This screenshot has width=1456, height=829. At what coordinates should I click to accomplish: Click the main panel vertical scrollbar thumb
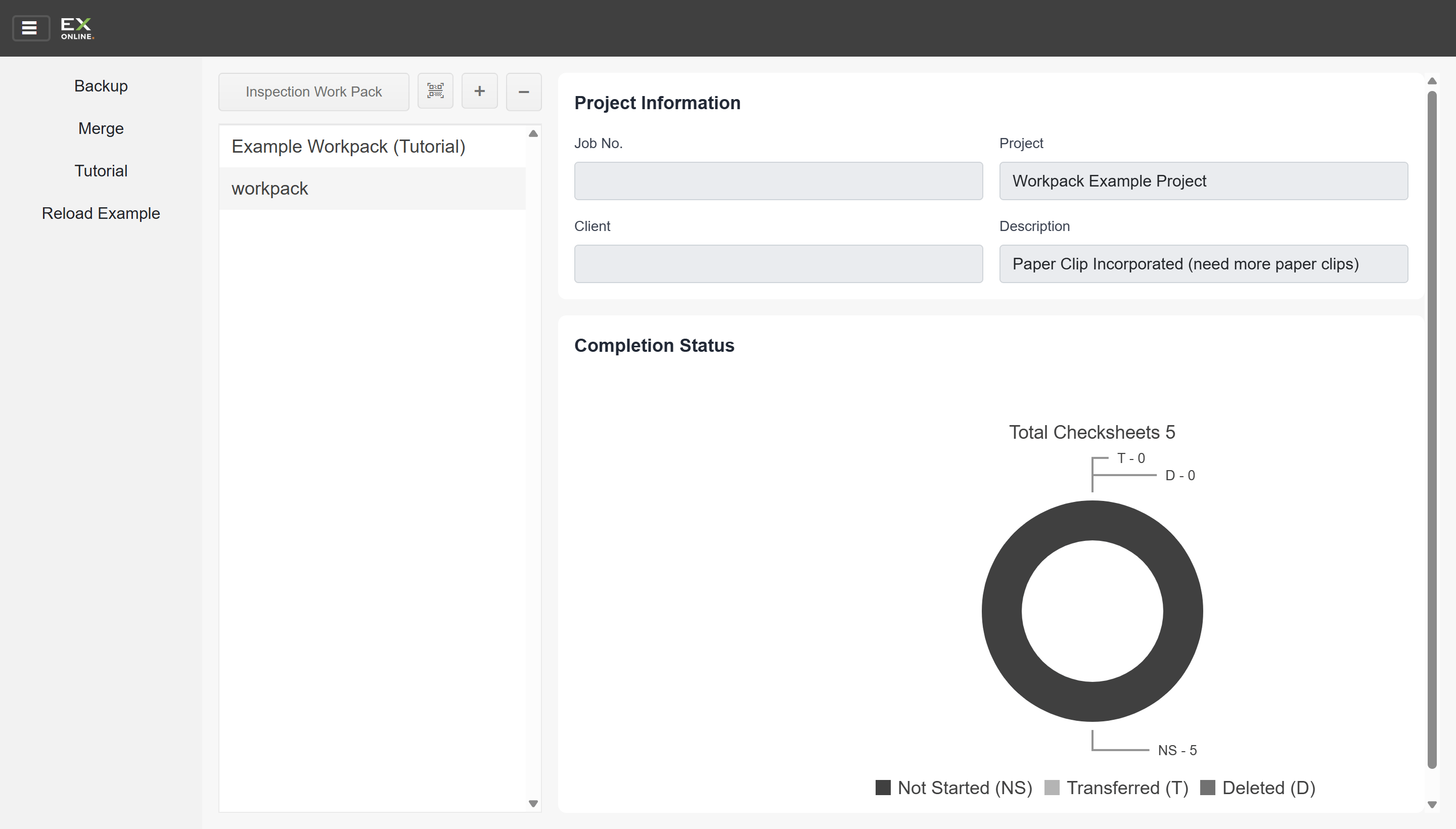[1432, 430]
